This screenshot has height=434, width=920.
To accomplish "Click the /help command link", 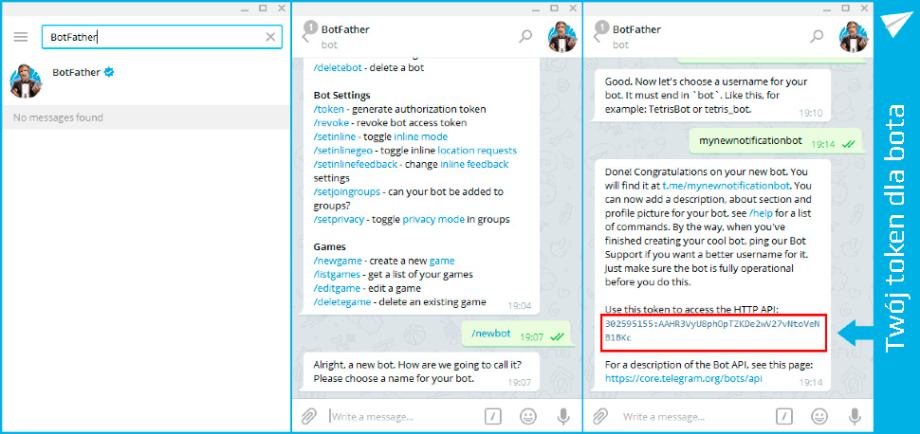I will [762, 213].
